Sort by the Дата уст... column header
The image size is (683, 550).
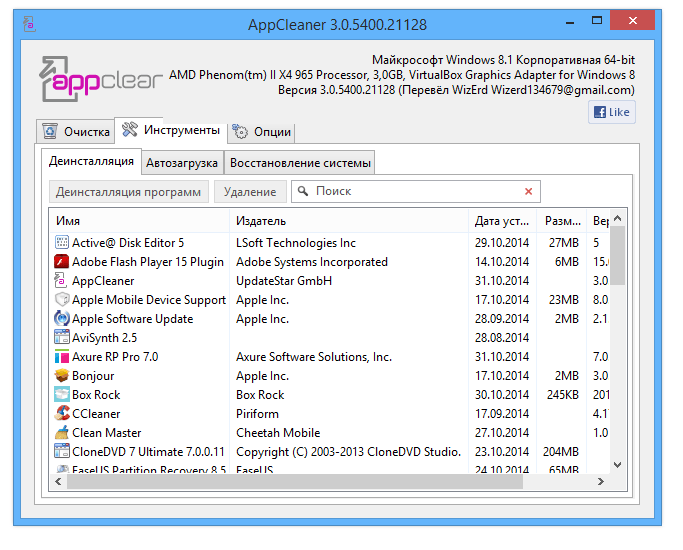(x=503, y=221)
